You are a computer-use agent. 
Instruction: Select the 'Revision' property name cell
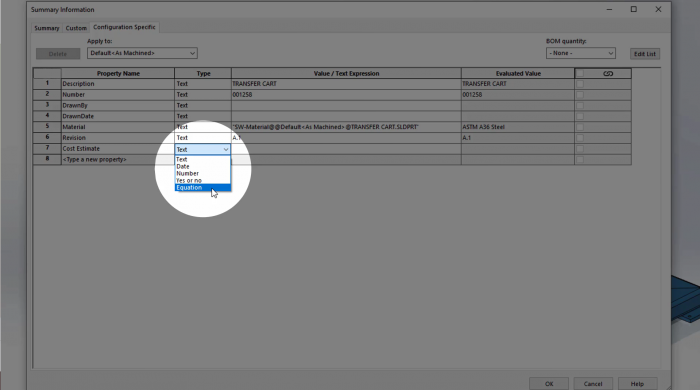tap(118, 138)
